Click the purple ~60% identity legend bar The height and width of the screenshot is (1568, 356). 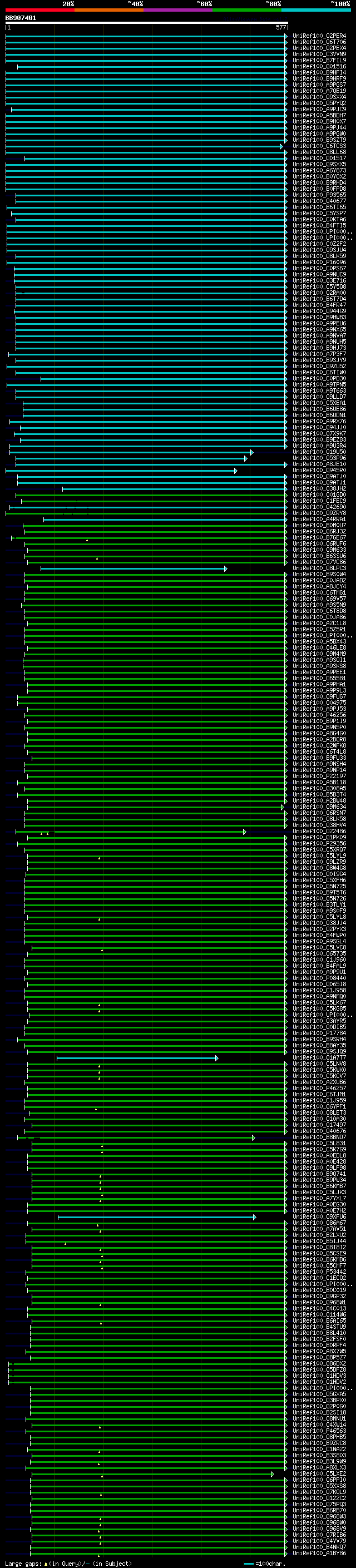tap(179, 10)
